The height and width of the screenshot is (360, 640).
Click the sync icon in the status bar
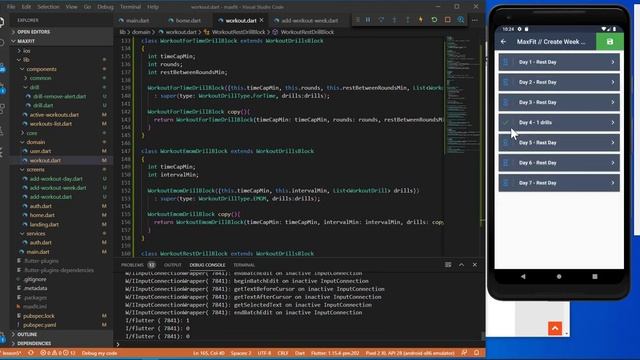click(31, 353)
